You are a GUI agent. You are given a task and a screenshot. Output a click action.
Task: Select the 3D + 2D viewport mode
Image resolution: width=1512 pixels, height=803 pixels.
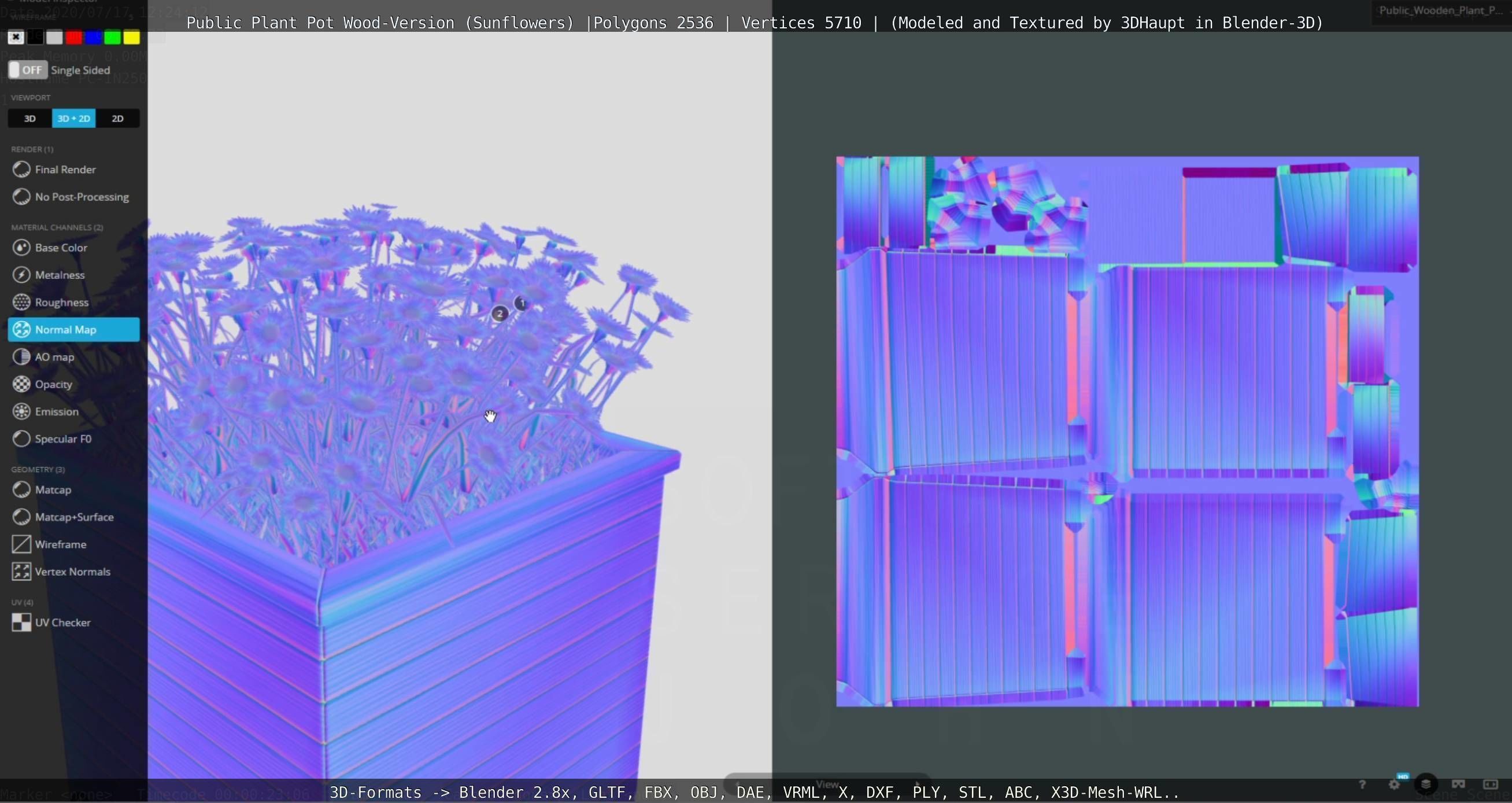point(74,119)
